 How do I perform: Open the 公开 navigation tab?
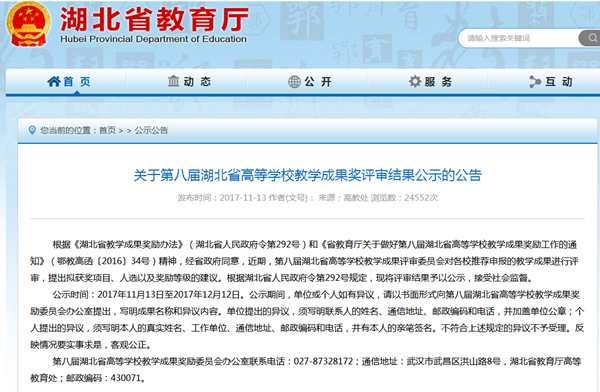click(310, 82)
